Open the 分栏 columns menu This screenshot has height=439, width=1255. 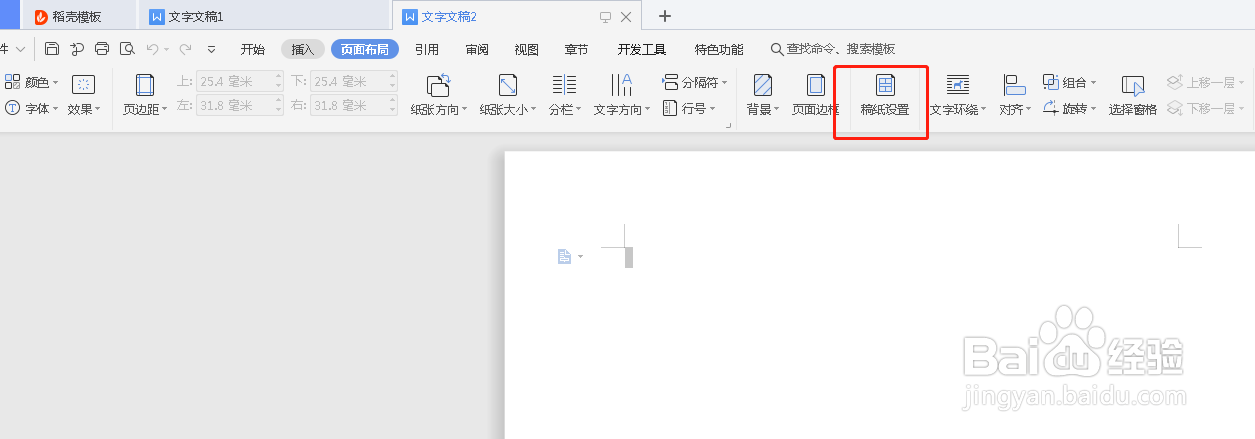(565, 95)
